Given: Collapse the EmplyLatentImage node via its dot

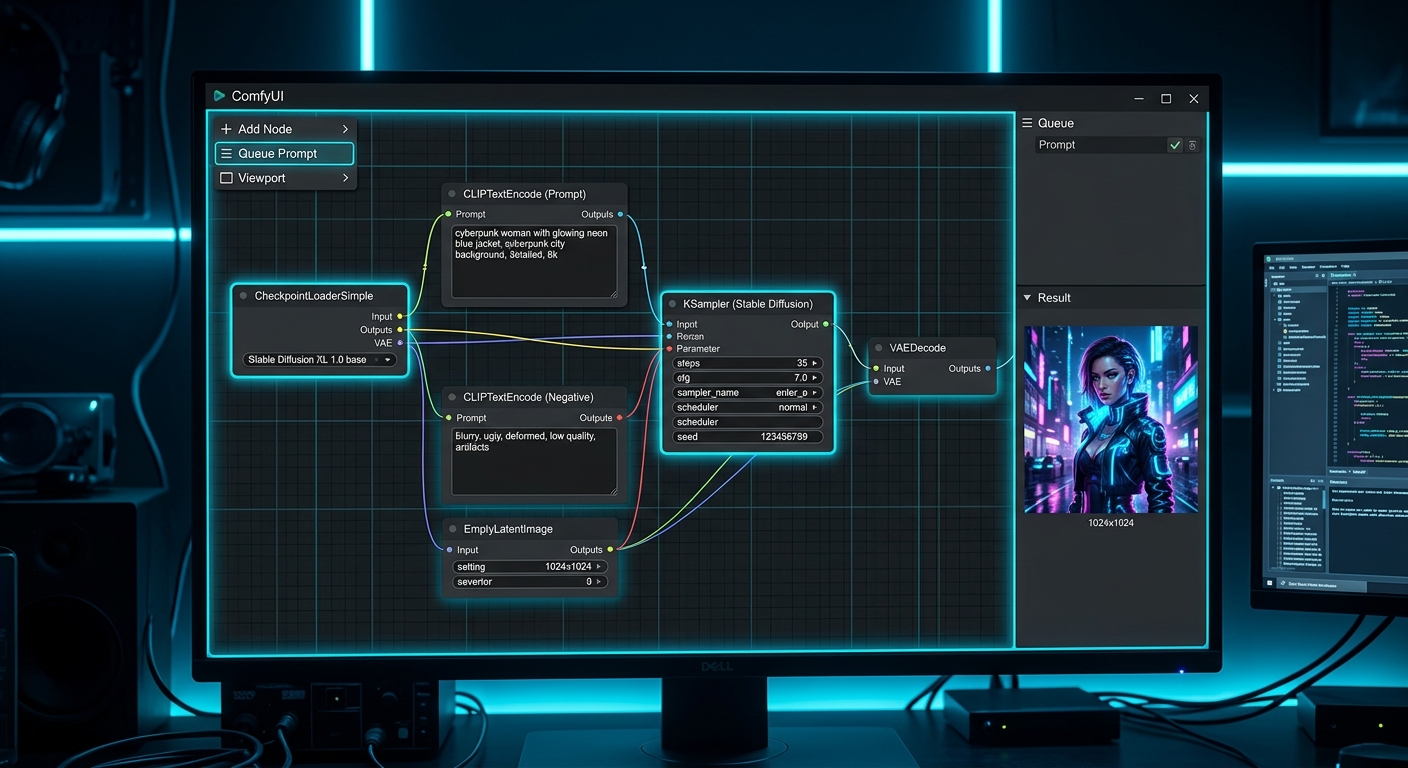Looking at the screenshot, I should tap(452, 529).
